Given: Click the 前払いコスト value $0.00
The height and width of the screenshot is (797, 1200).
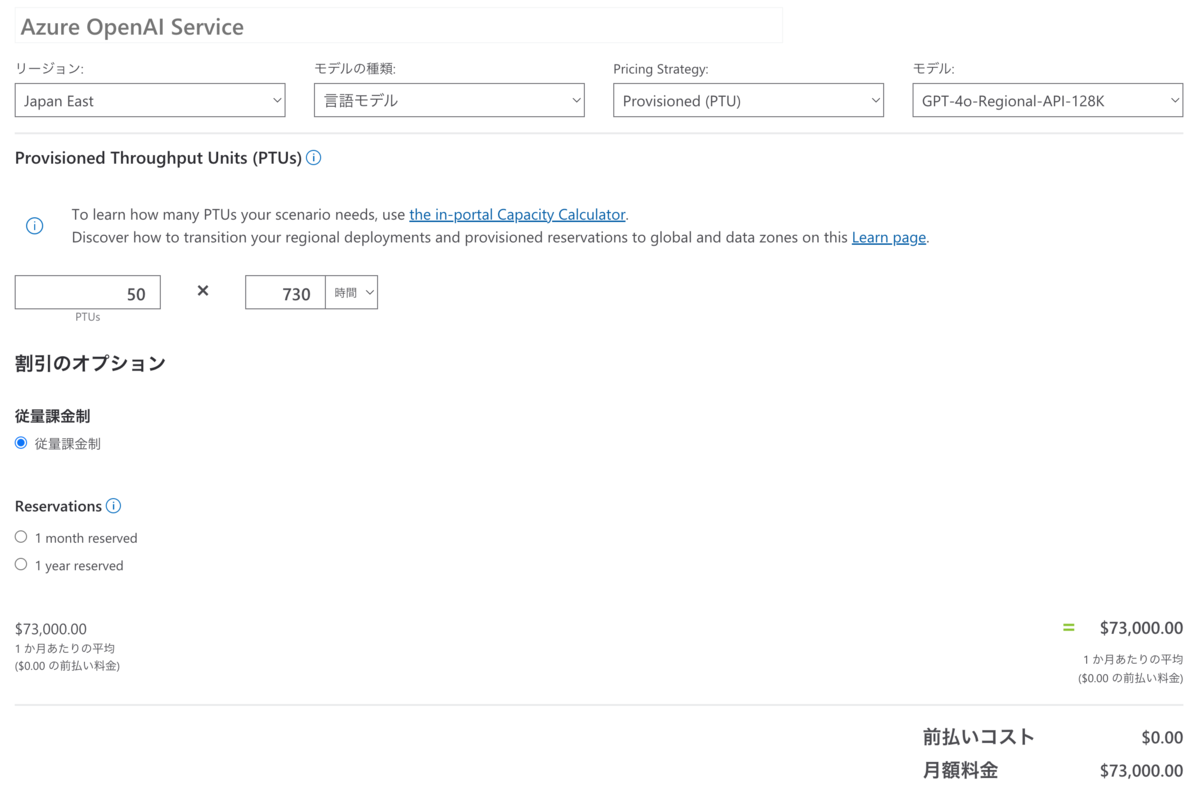Looking at the screenshot, I should click(1162, 738).
